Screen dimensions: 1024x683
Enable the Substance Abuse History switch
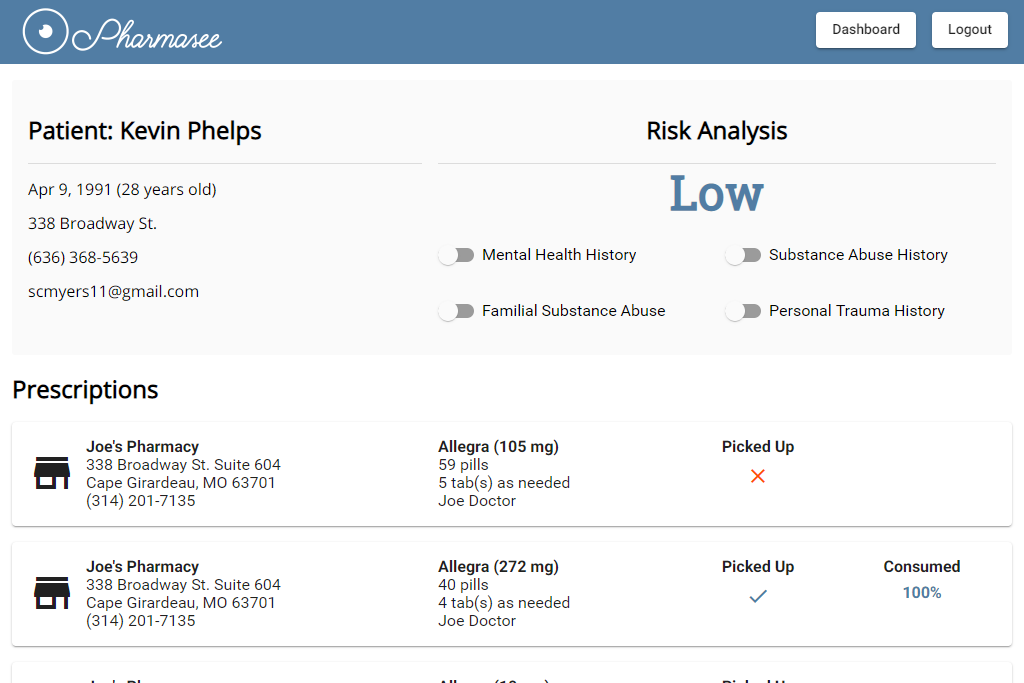[x=743, y=255]
